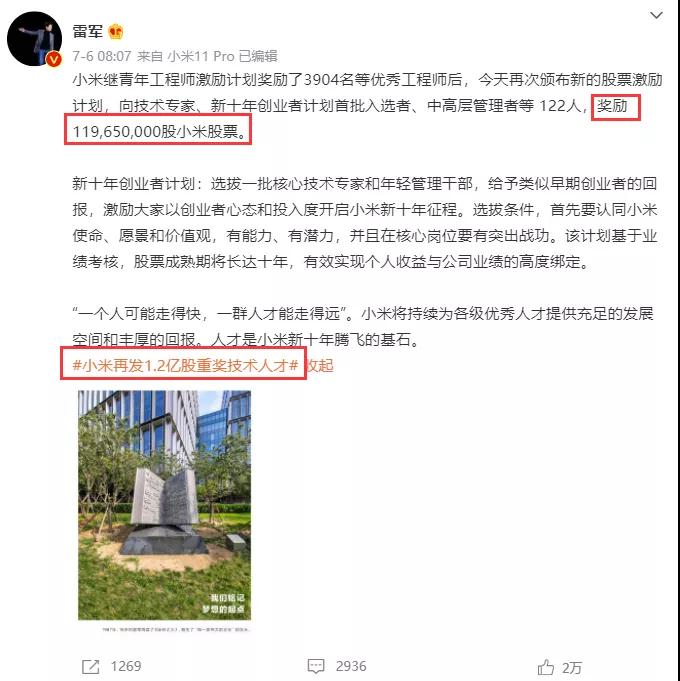Expand the post options chevron menu

pos(656,16)
